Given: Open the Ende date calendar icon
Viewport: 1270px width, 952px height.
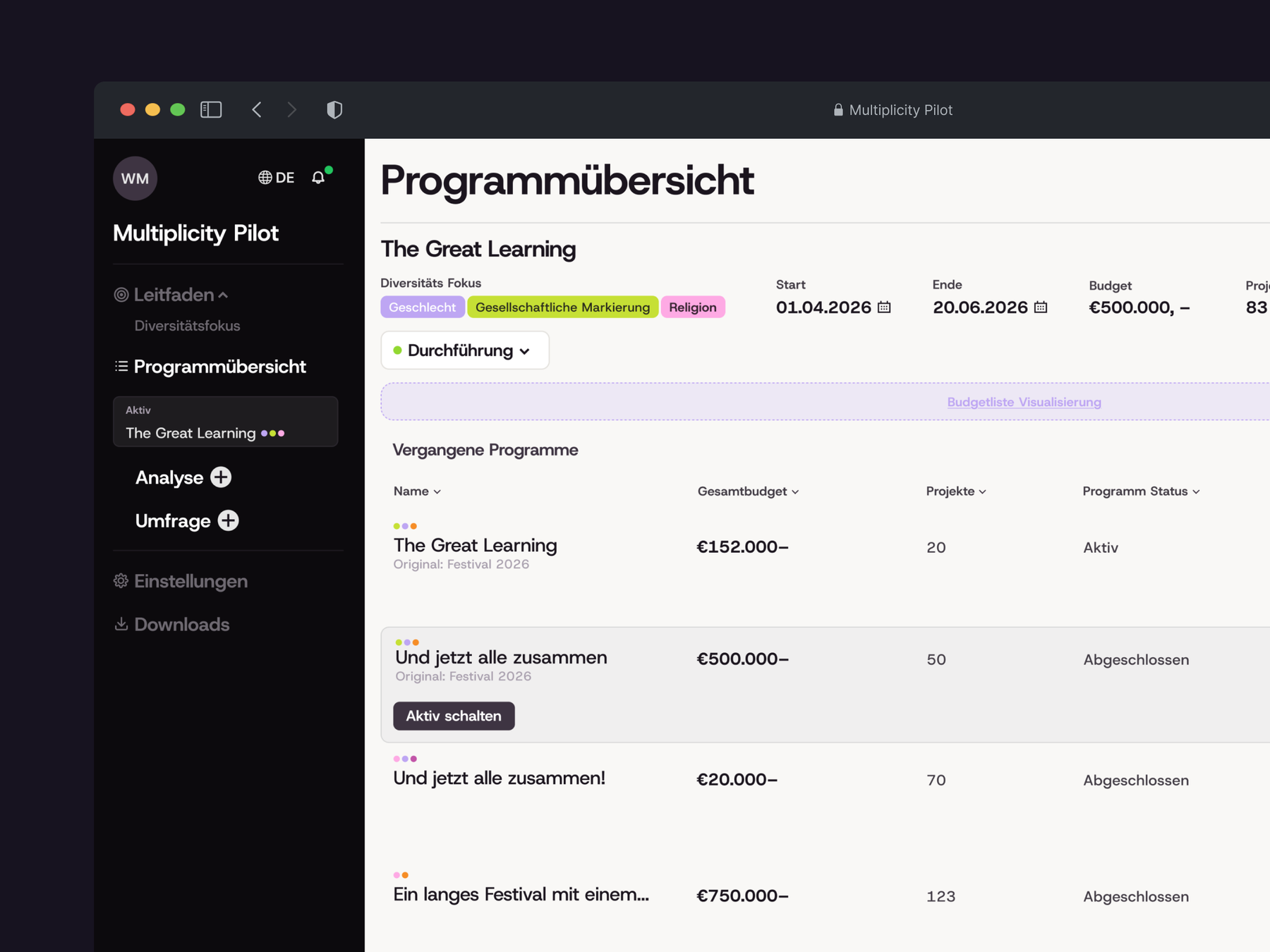Looking at the screenshot, I should 1041,307.
